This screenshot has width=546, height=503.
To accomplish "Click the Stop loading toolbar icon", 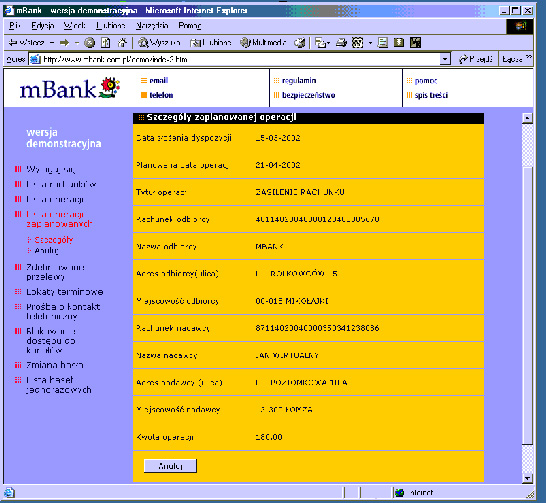I will (90, 43).
